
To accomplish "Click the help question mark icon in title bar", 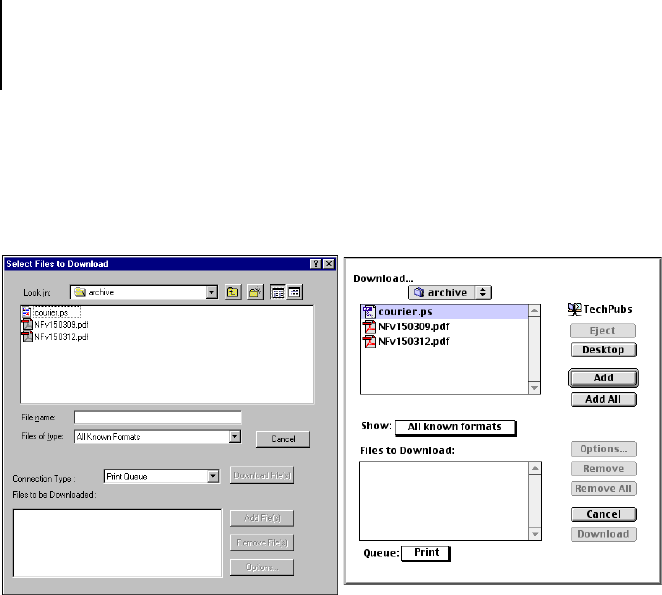I will 316,264.
